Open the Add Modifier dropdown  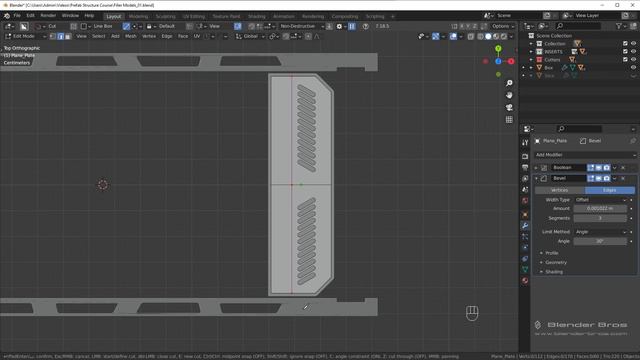point(585,155)
